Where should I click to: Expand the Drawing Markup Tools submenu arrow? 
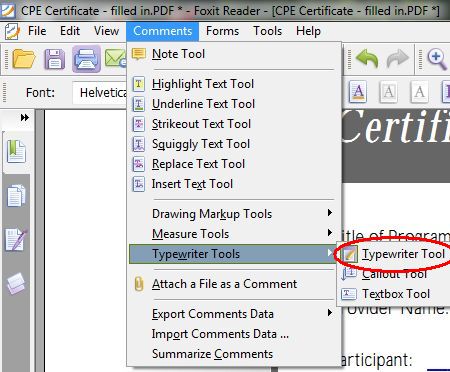330,213
